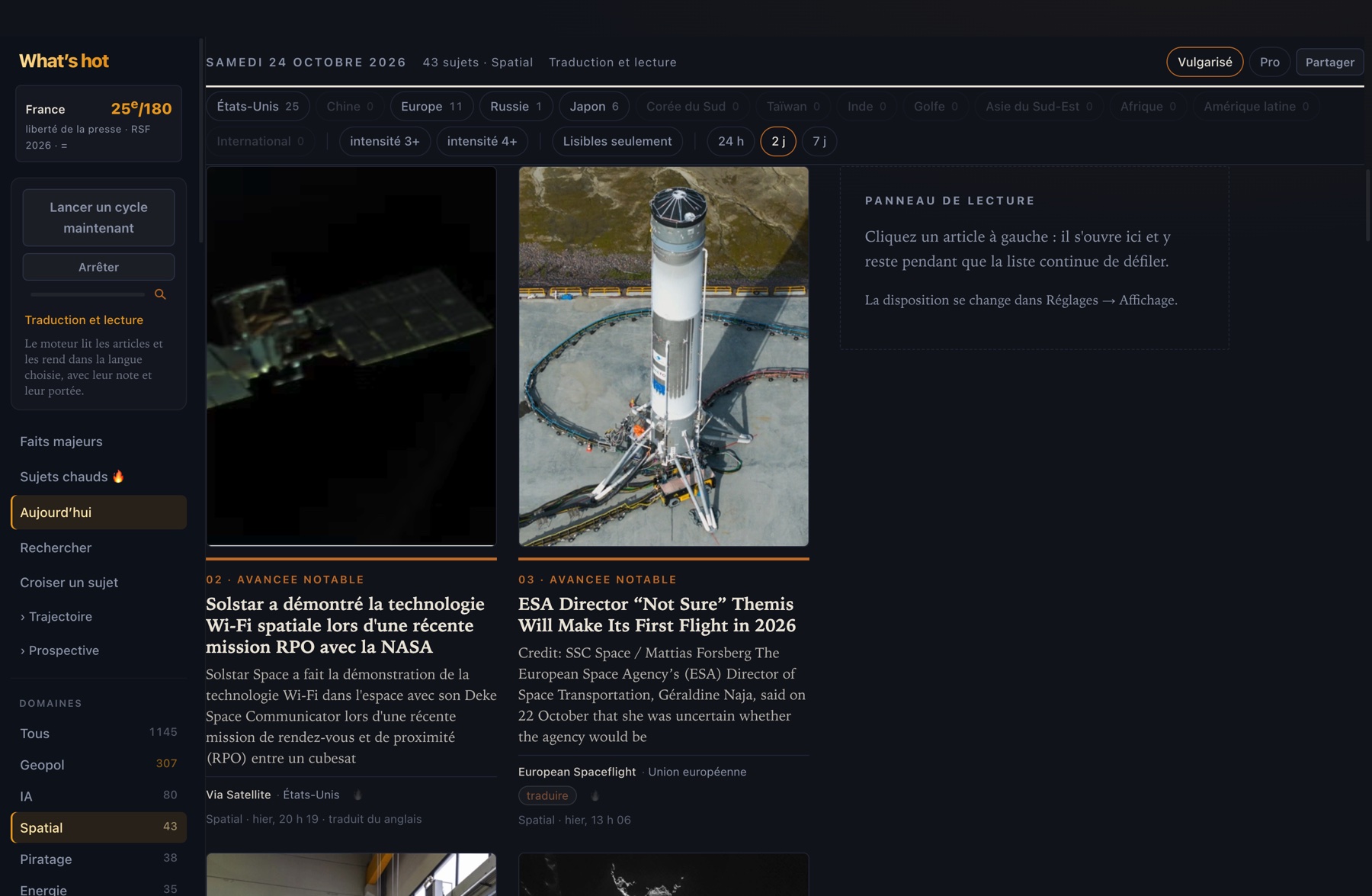
Task: Click Corée du Sud 0 chip
Action: click(692, 106)
